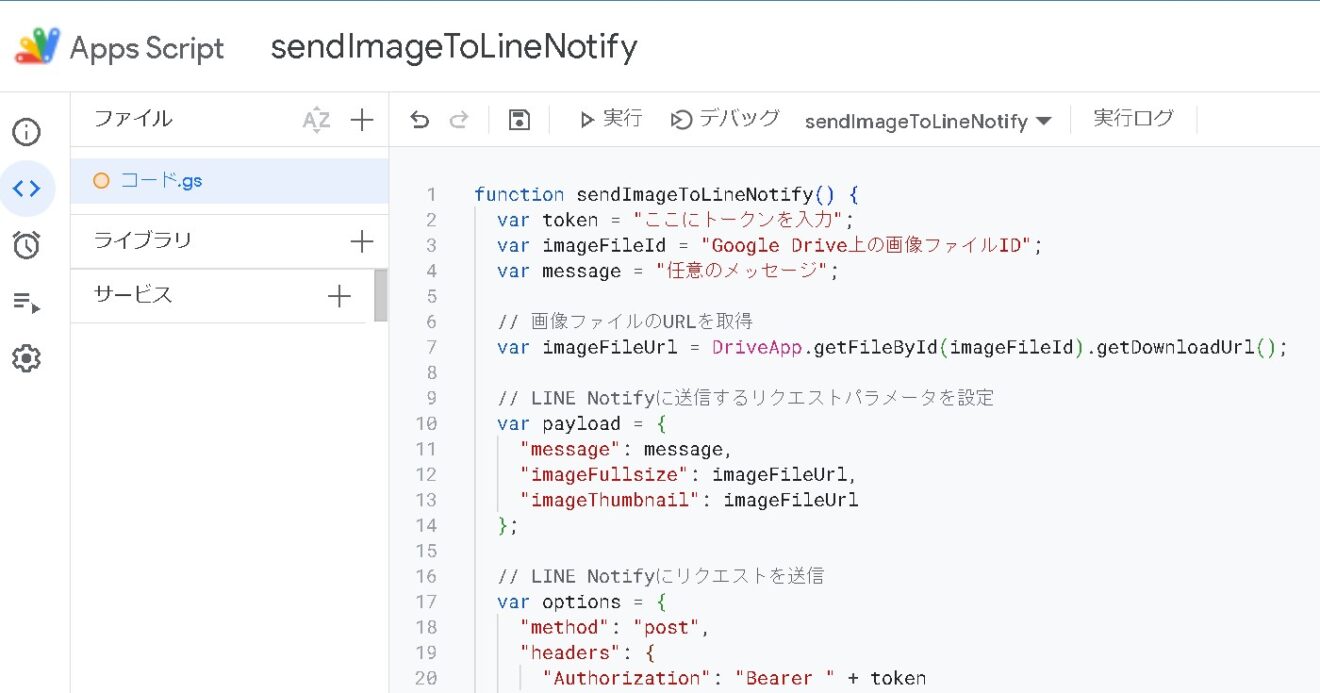Open the function selector showing sendImageToLineNotify
This screenshot has width=1320, height=693.
pyautogui.click(x=927, y=121)
